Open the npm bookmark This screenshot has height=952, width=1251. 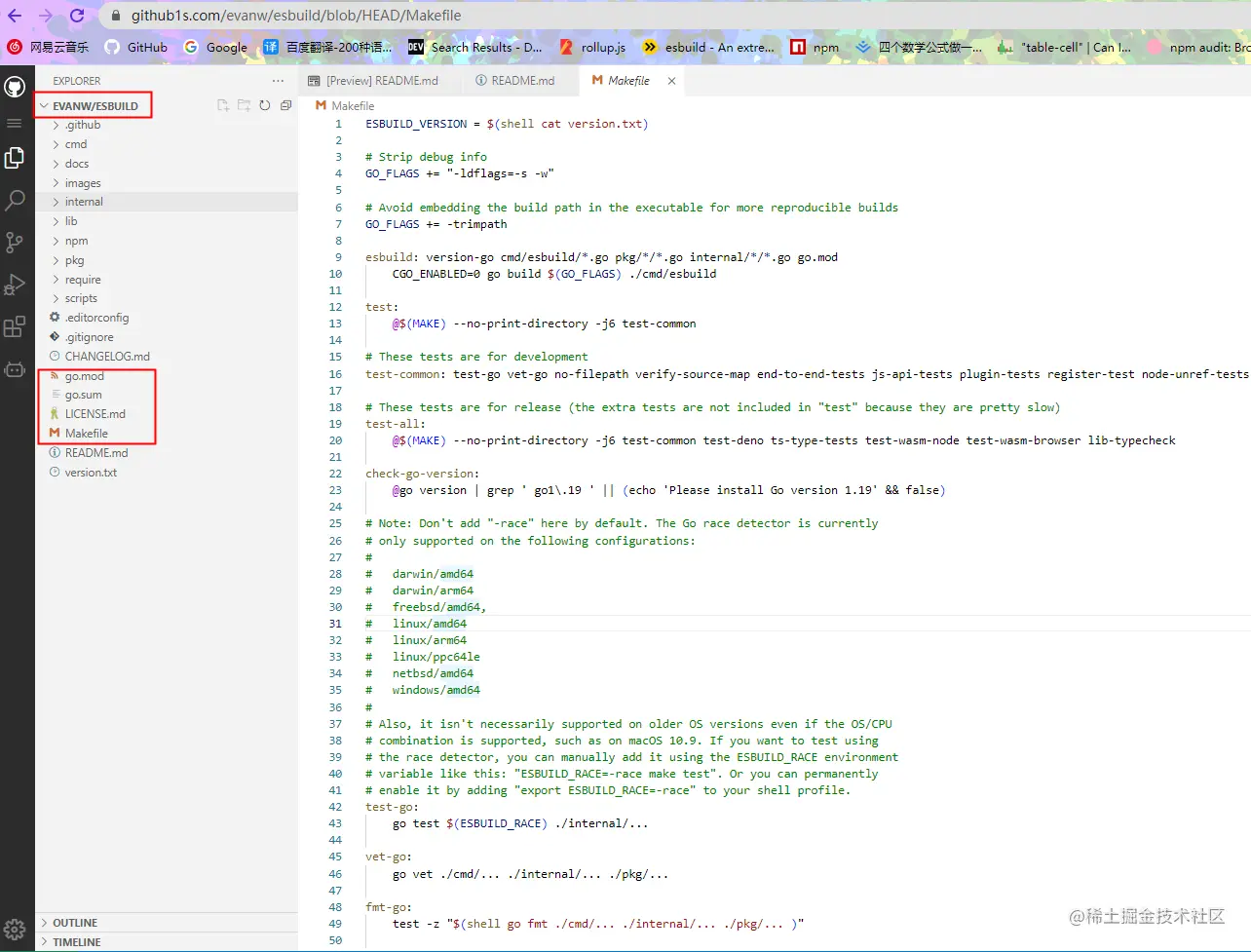pos(815,47)
